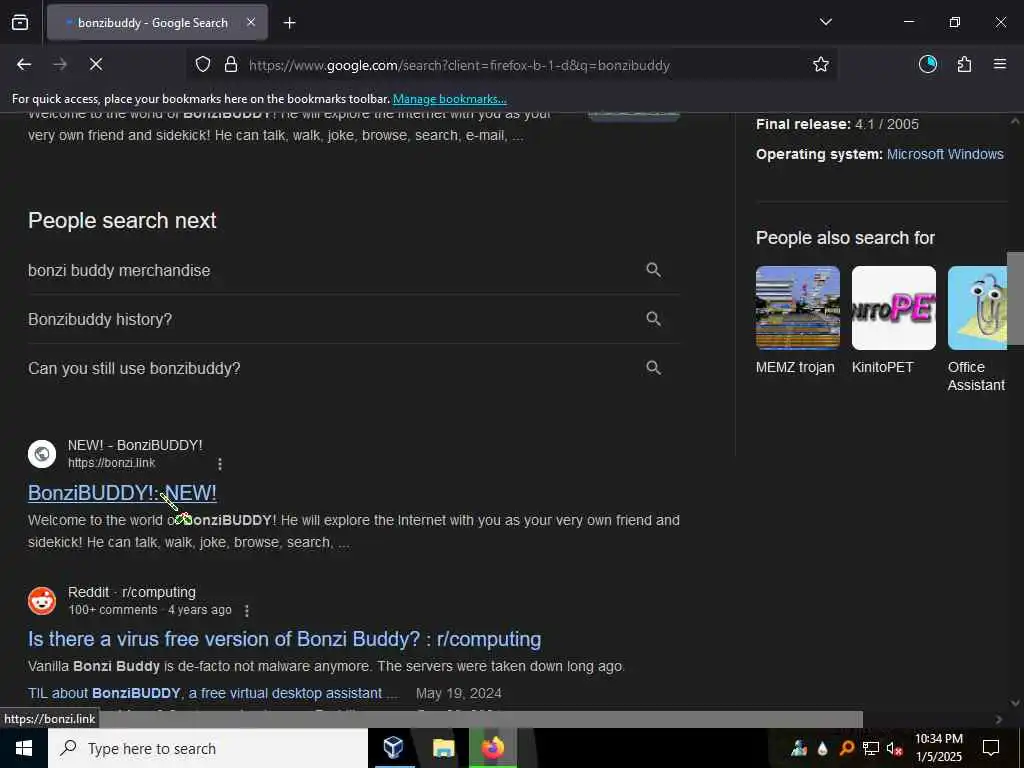Open the BonziBUDDY!: NEW! result link
The width and height of the screenshot is (1024, 768).
[x=122, y=493]
